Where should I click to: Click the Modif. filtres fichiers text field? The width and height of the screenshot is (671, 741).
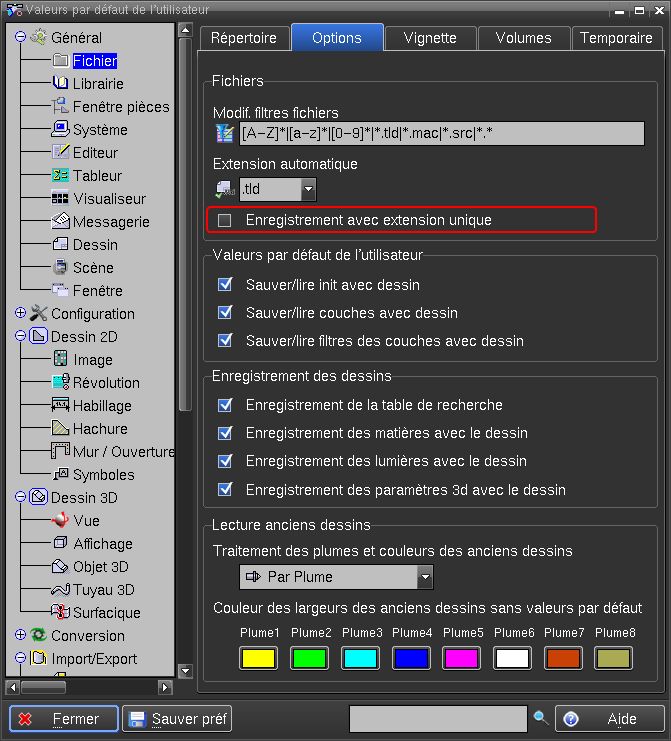pyautogui.click(x=440, y=133)
